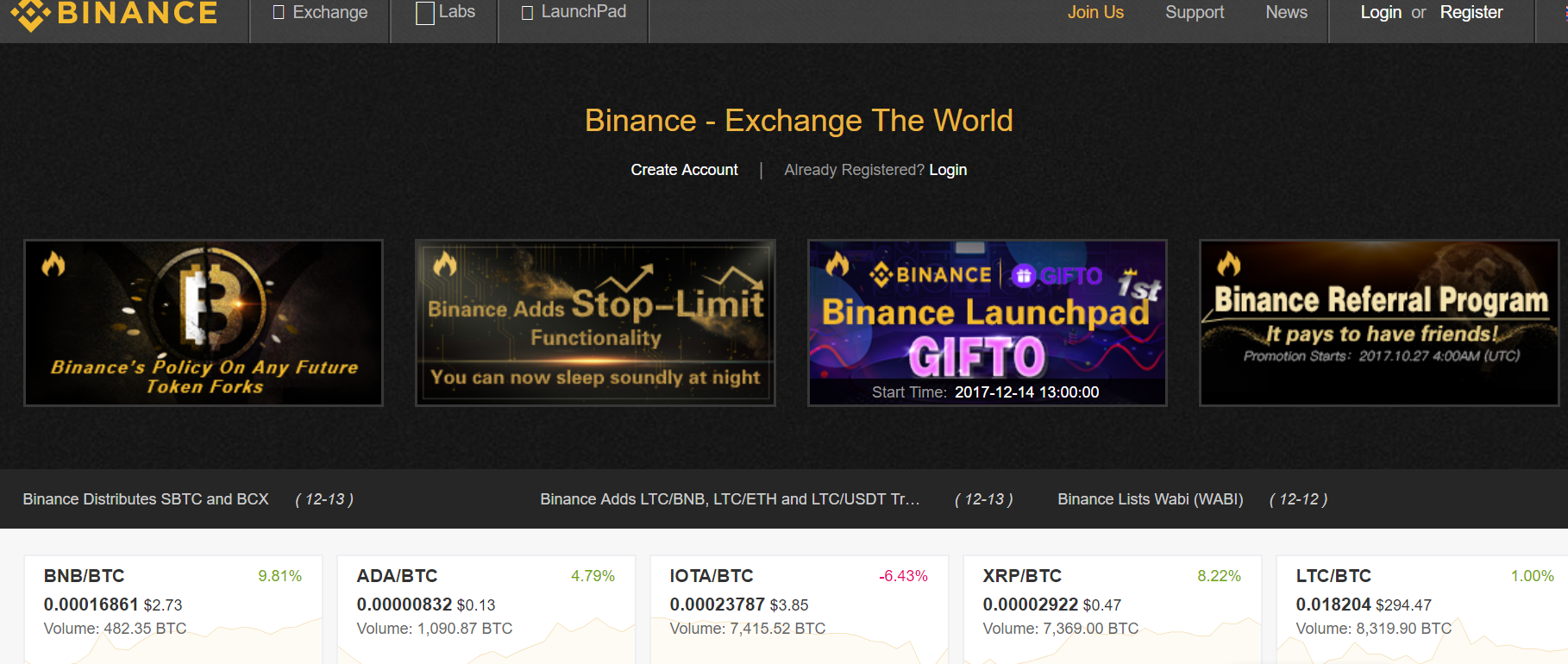Select the ADA/BTC market card
1568x664 pixels.
click(x=486, y=610)
